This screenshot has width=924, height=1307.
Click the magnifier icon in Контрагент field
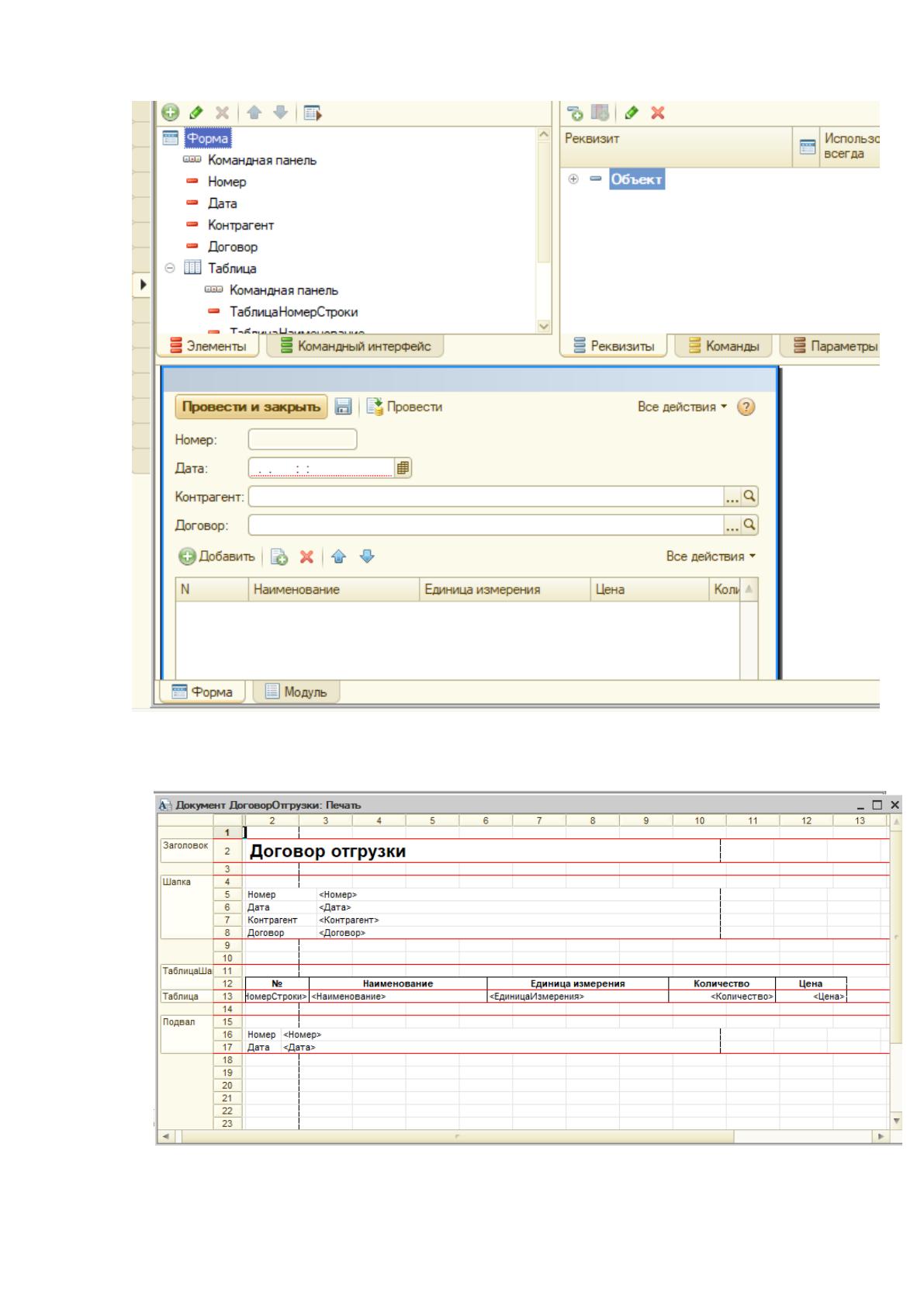[x=749, y=497]
